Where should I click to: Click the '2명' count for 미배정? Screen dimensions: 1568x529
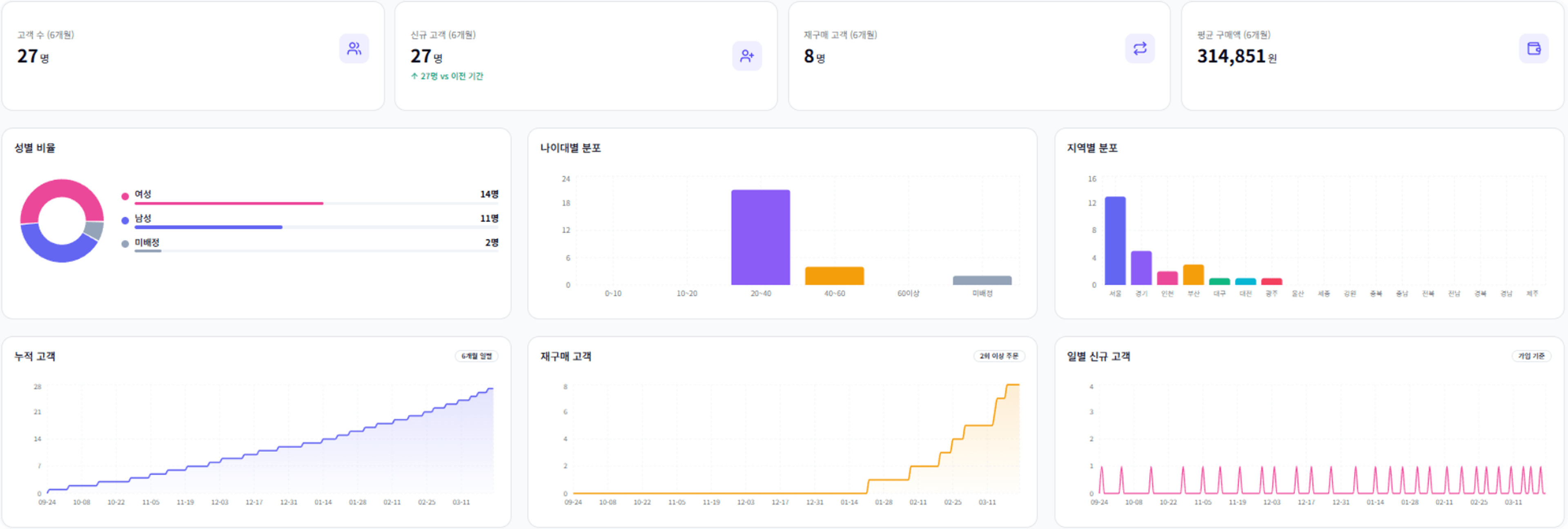491,242
